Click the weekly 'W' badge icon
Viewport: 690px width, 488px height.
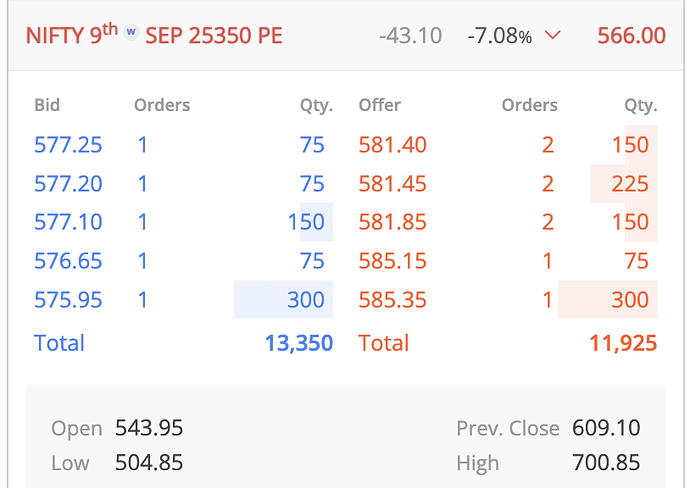tap(131, 32)
